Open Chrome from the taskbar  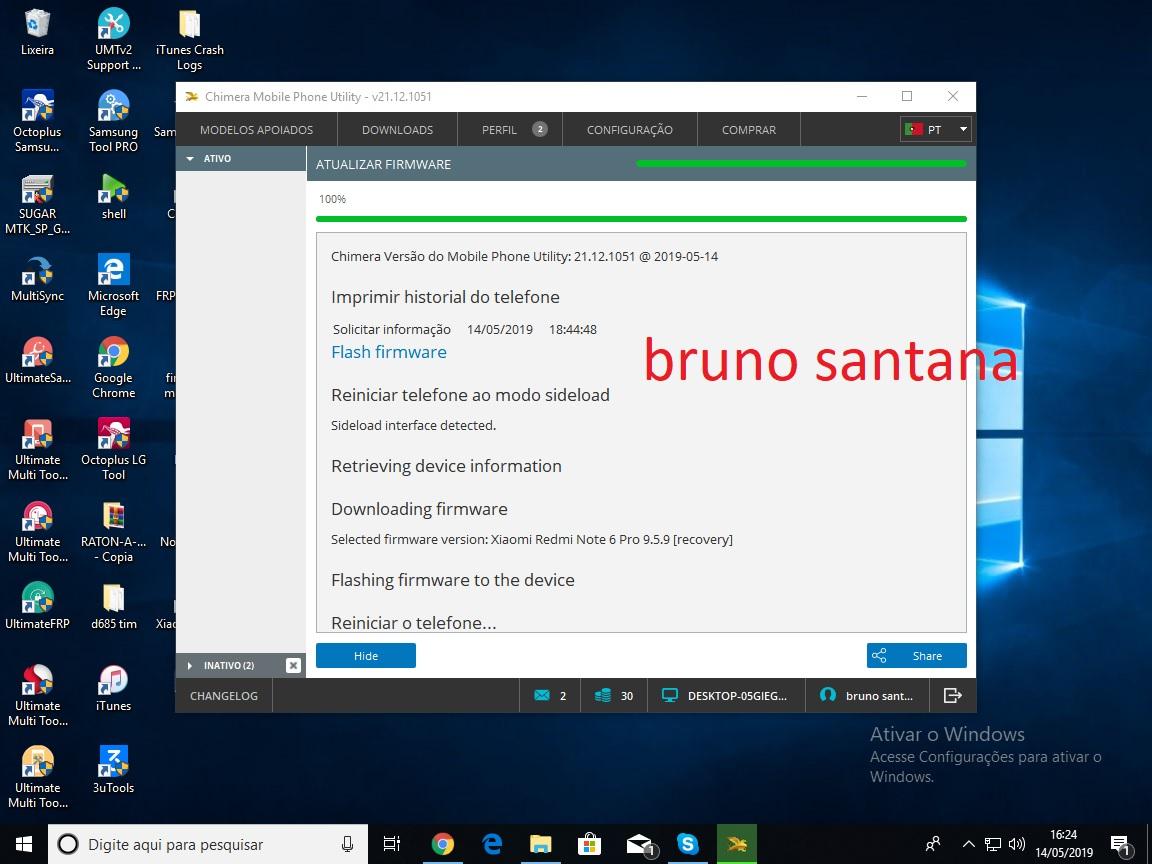[442, 844]
